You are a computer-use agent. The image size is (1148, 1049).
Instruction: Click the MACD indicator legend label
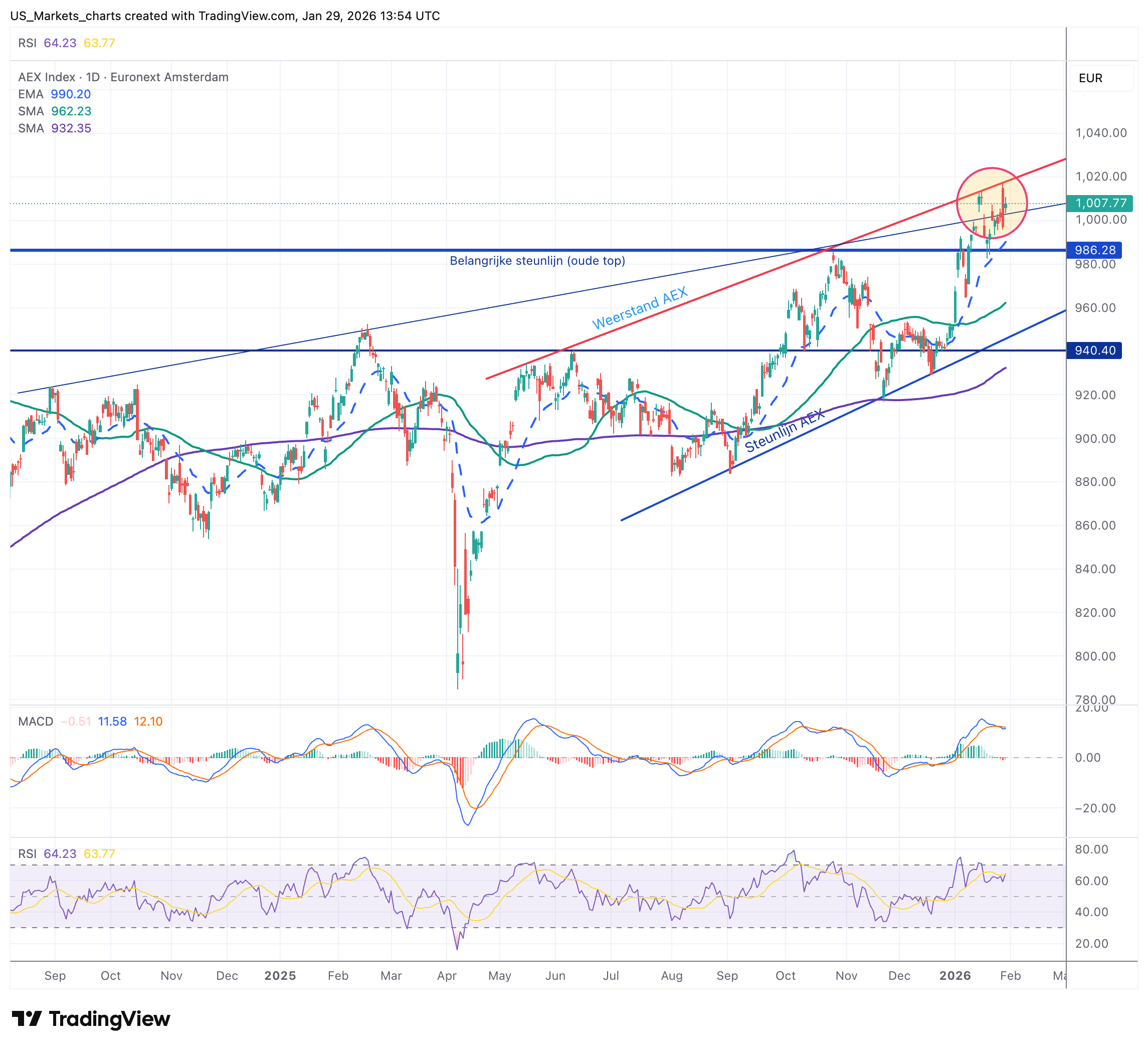pyautogui.click(x=35, y=722)
